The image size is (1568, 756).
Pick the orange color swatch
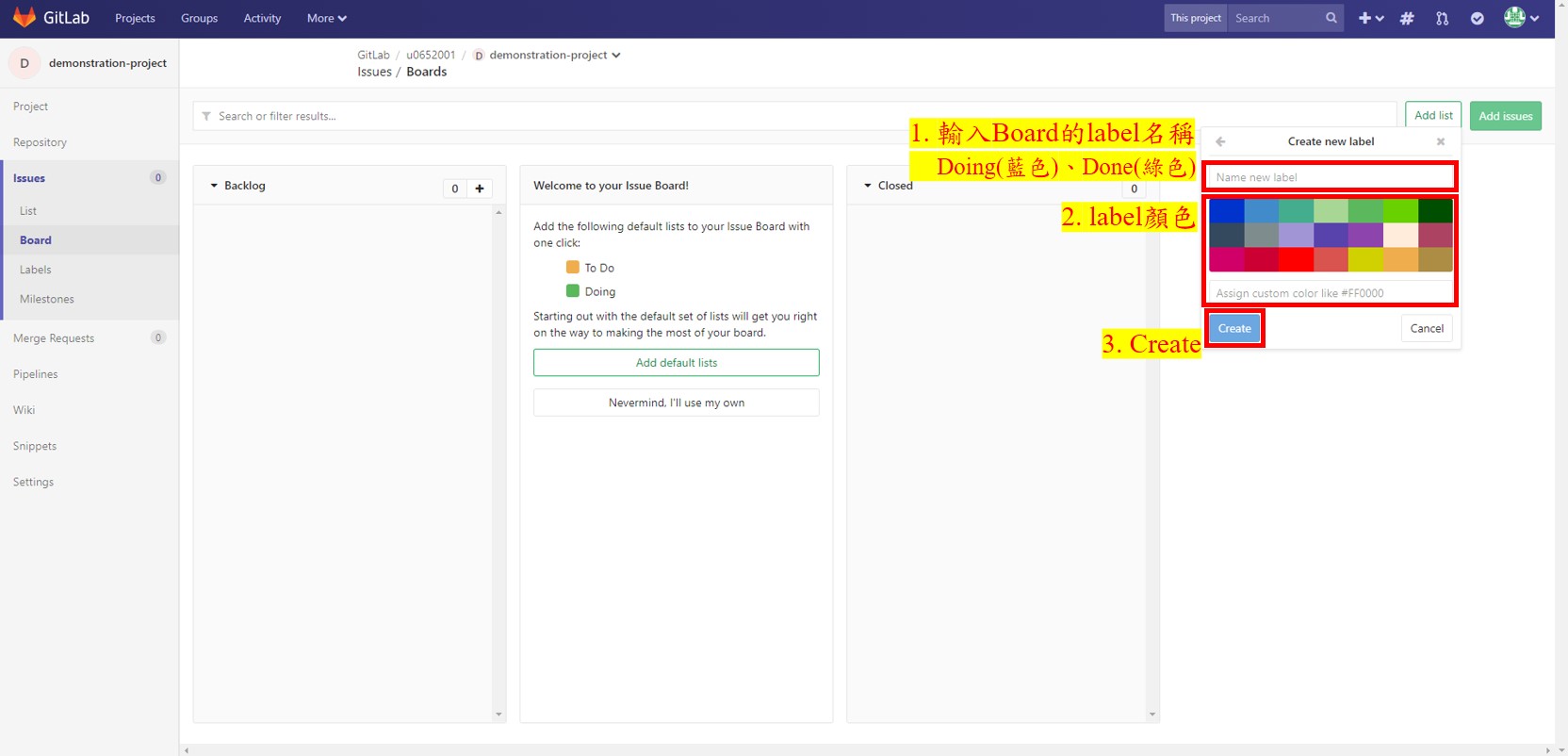pos(1400,259)
